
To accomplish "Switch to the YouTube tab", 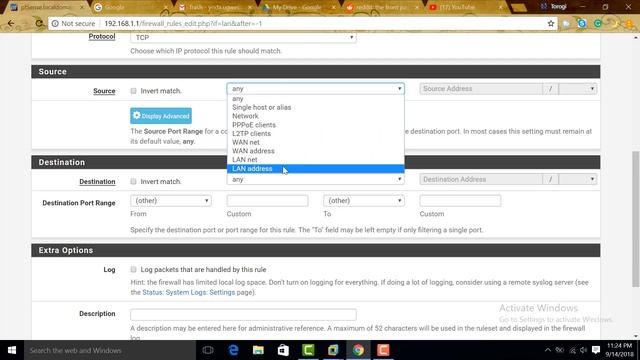I will coord(465,7).
